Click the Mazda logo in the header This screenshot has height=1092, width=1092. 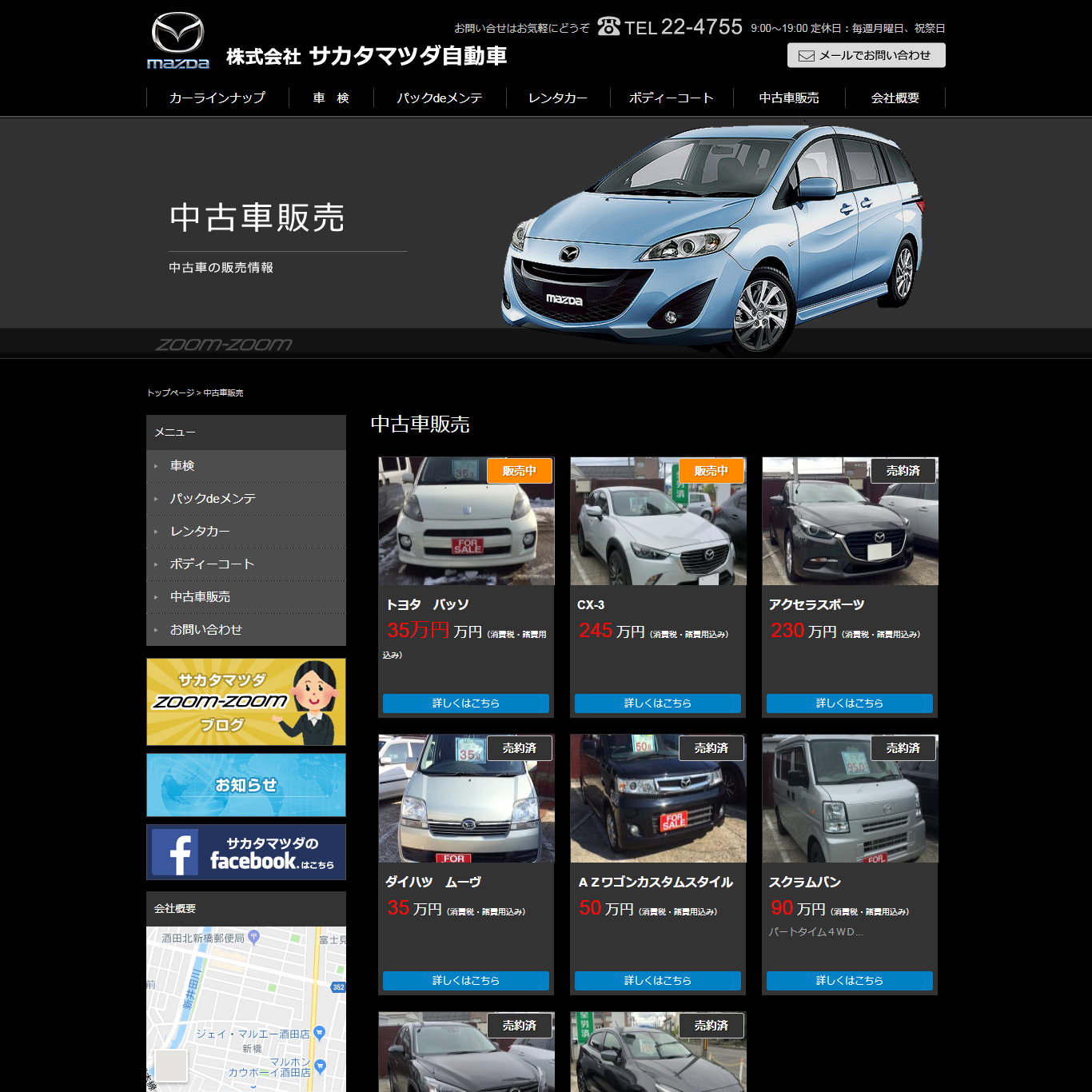coord(178,41)
